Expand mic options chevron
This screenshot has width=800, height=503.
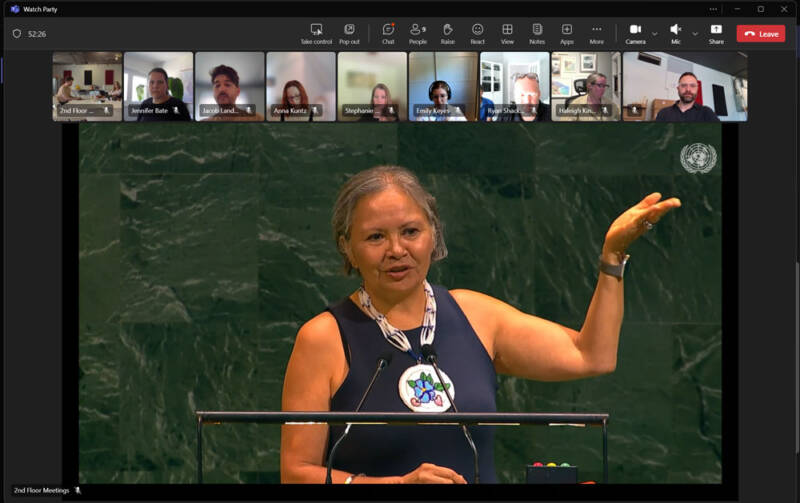[695, 34]
